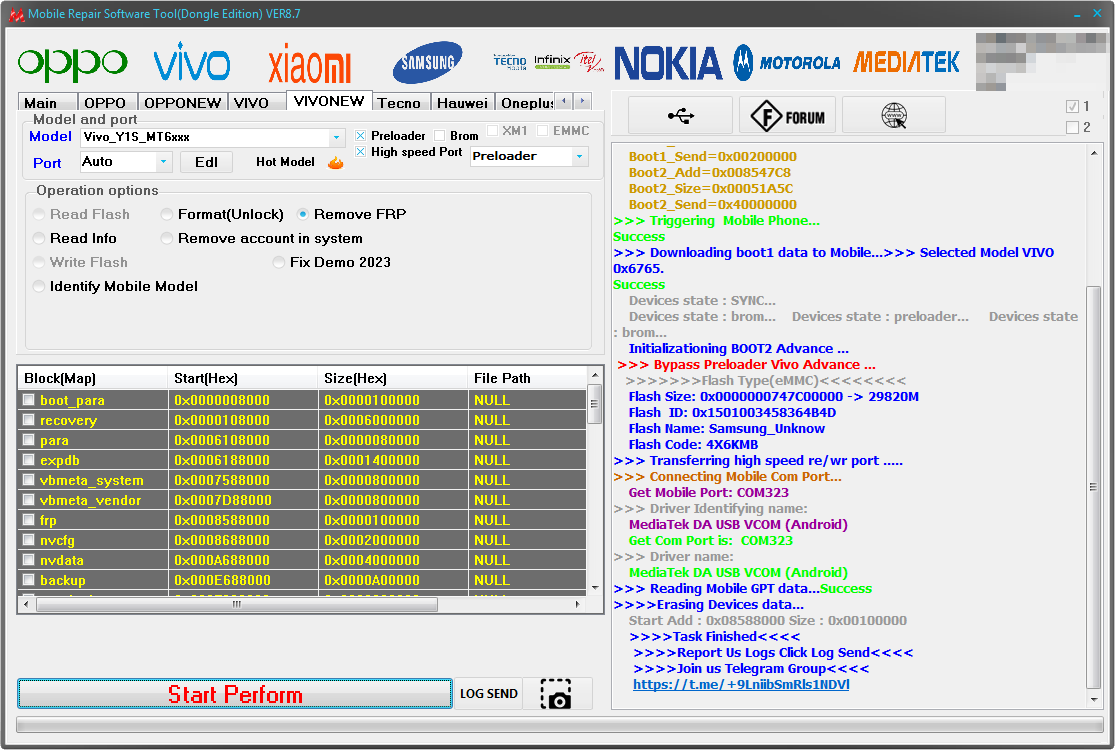Click the Xiaomi brand logo
The height and width of the screenshot is (750, 1115).
click(x=309, y=65)
